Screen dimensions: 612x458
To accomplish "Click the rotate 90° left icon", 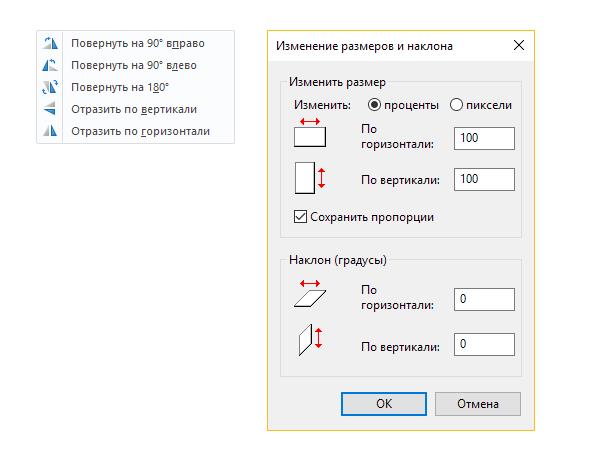I will point(50,66).
